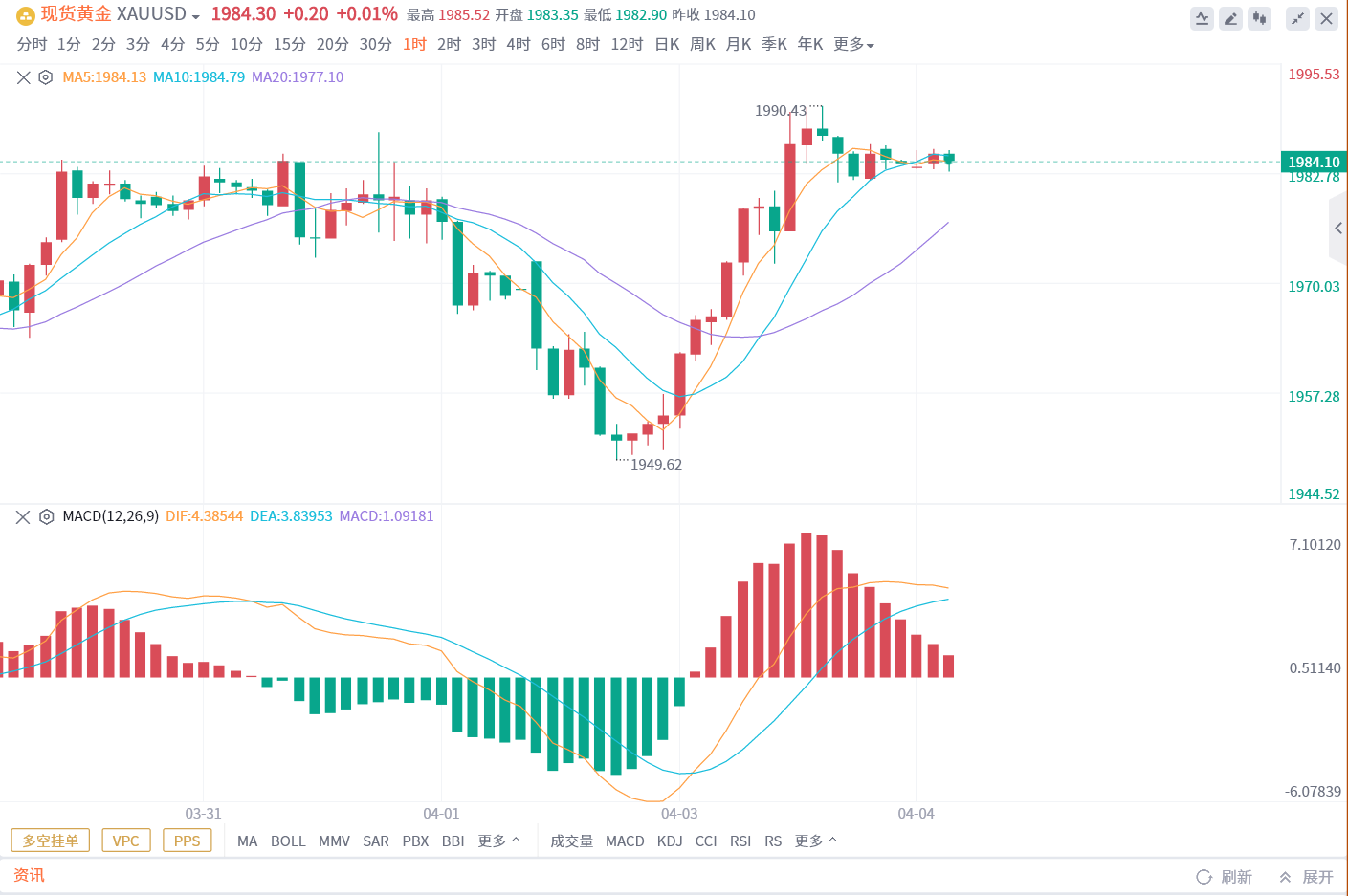
Task: Toggle the VPC indicator button
Action: tap(125, 841)
